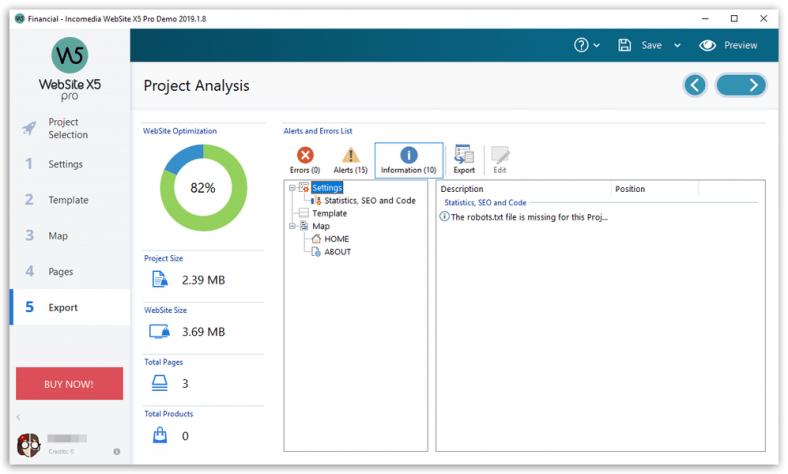Go to step 2 Template

pos(68,200)
